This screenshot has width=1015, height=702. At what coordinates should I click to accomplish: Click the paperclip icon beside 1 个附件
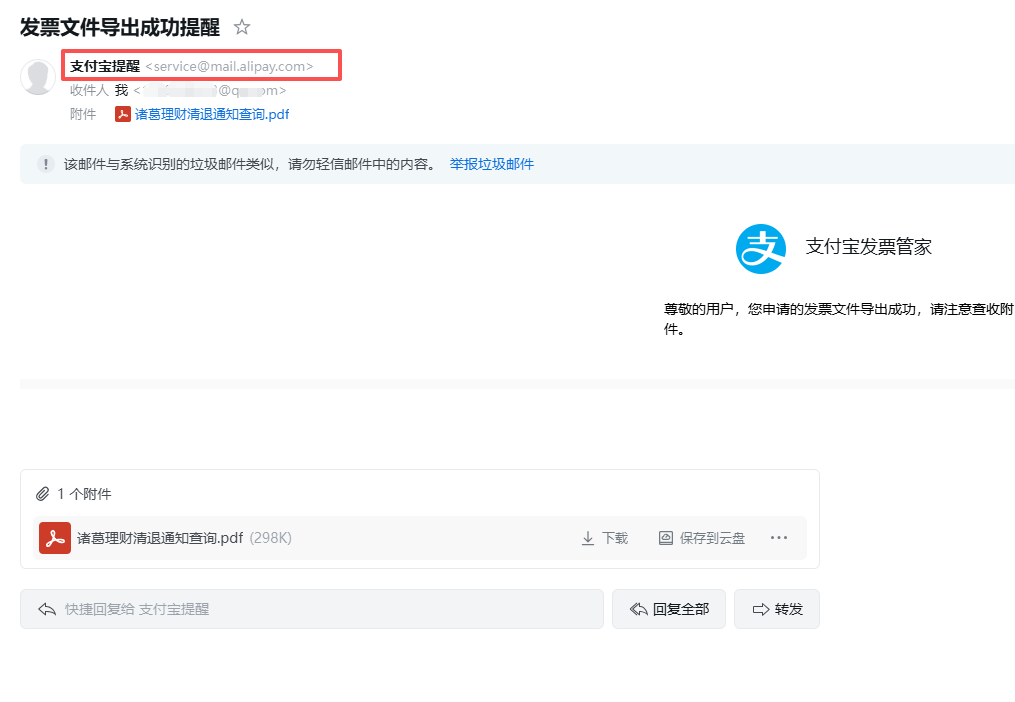(42, 494)
